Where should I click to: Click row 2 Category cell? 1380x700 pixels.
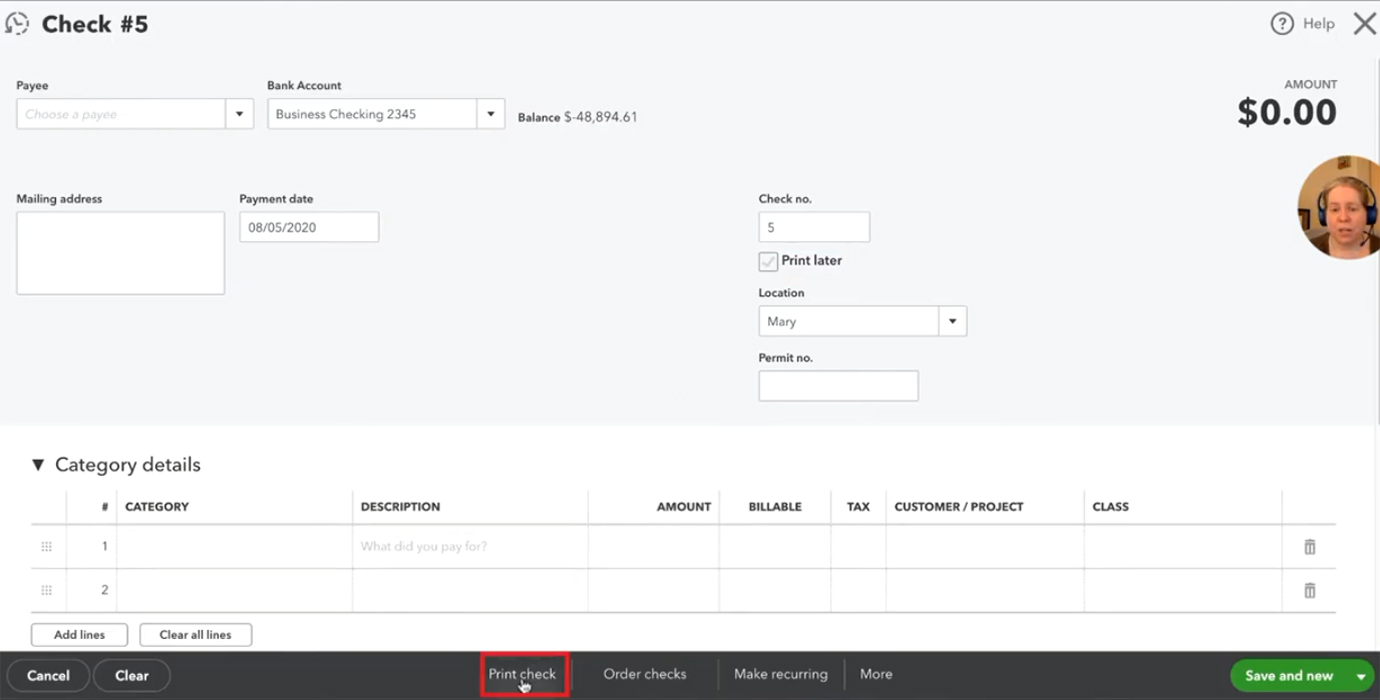[x=234, y=591]
